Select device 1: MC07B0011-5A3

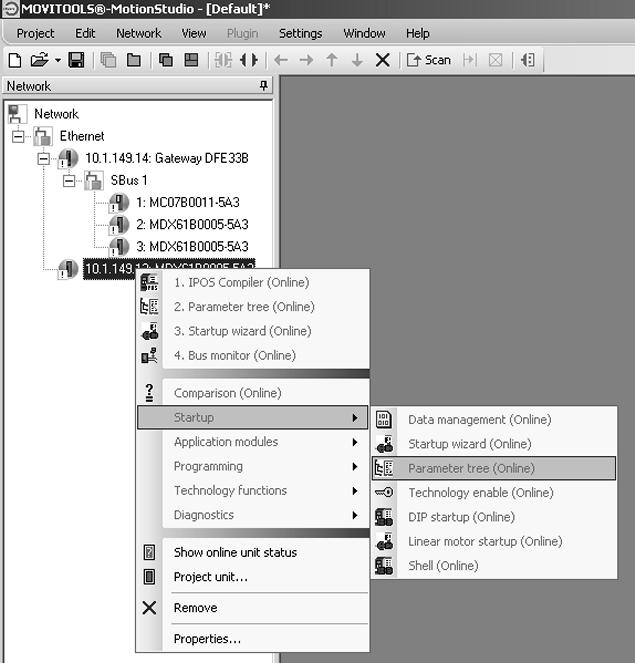coord(187,203)
